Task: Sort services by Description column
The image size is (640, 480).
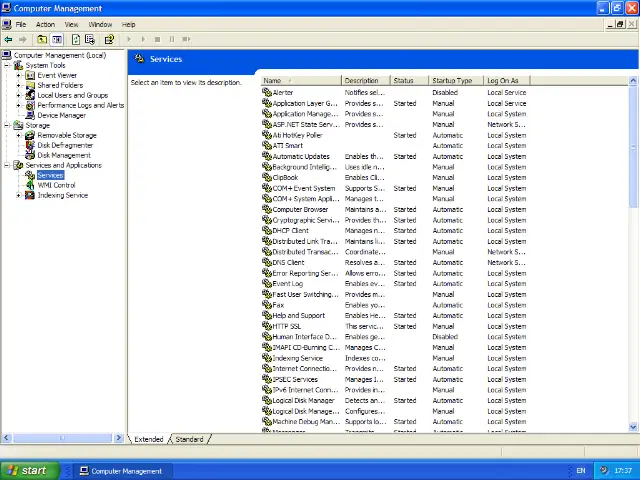Action: (366, 80)
